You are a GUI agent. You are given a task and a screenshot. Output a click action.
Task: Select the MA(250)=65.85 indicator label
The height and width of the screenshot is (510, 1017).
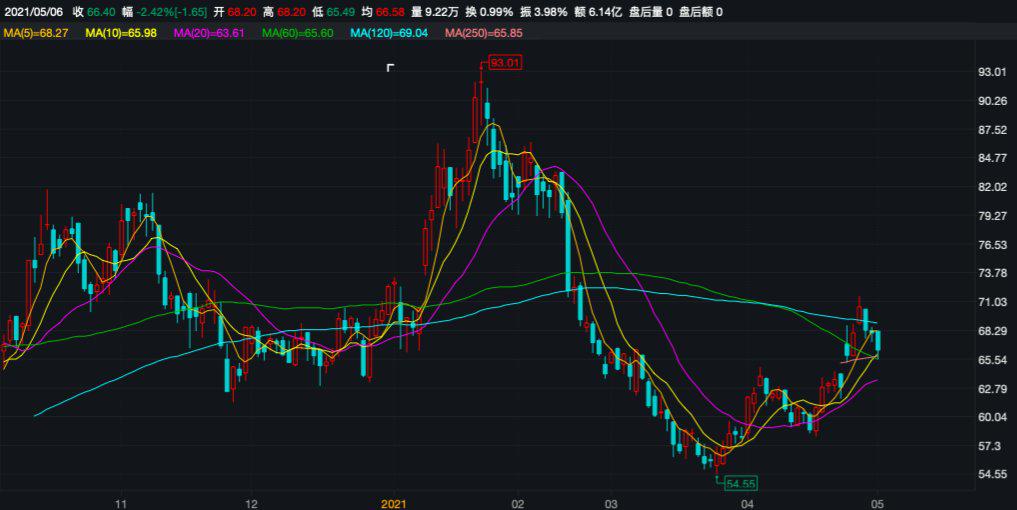point(483,33)
